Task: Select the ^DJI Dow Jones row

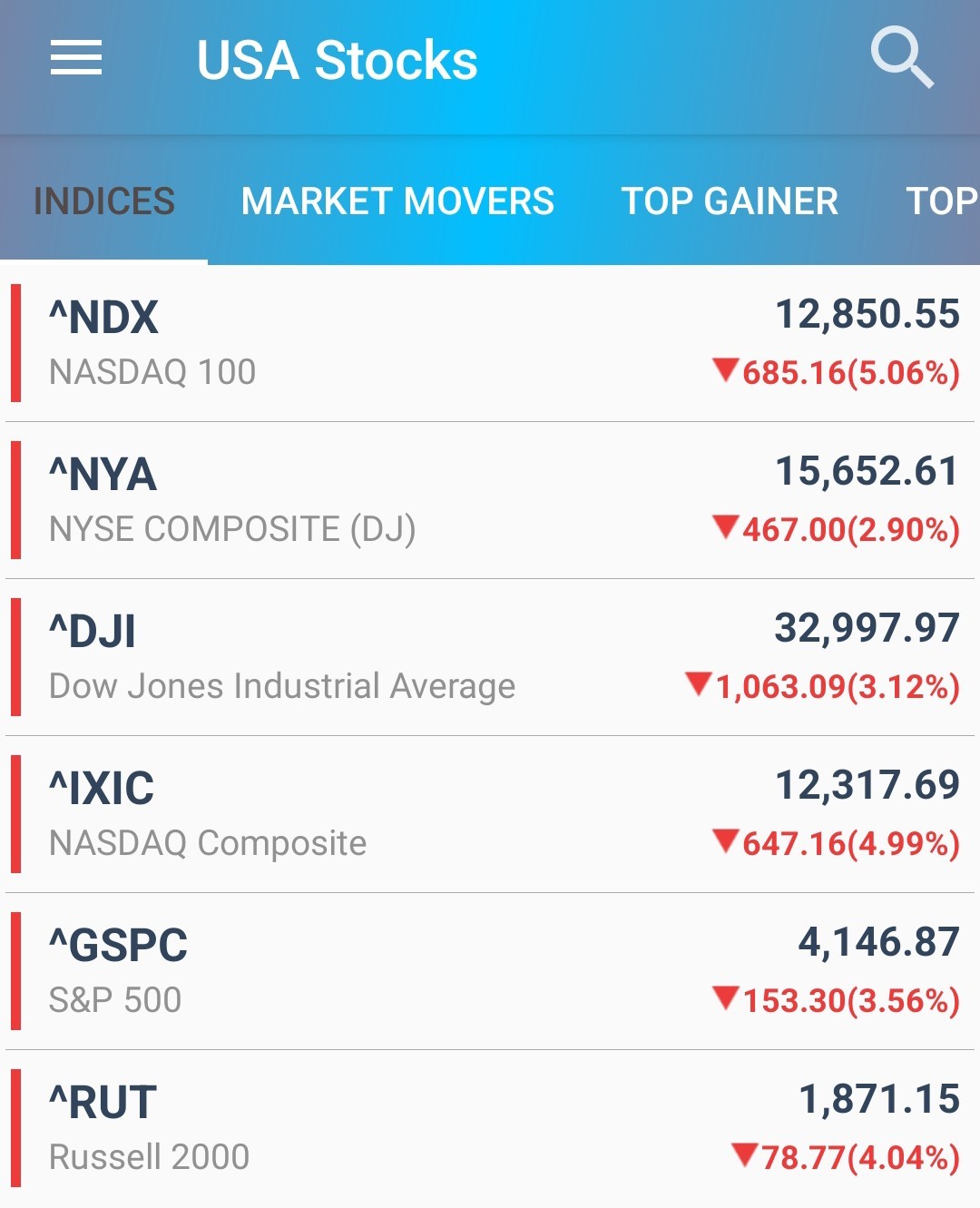Action: click(490, 657)
